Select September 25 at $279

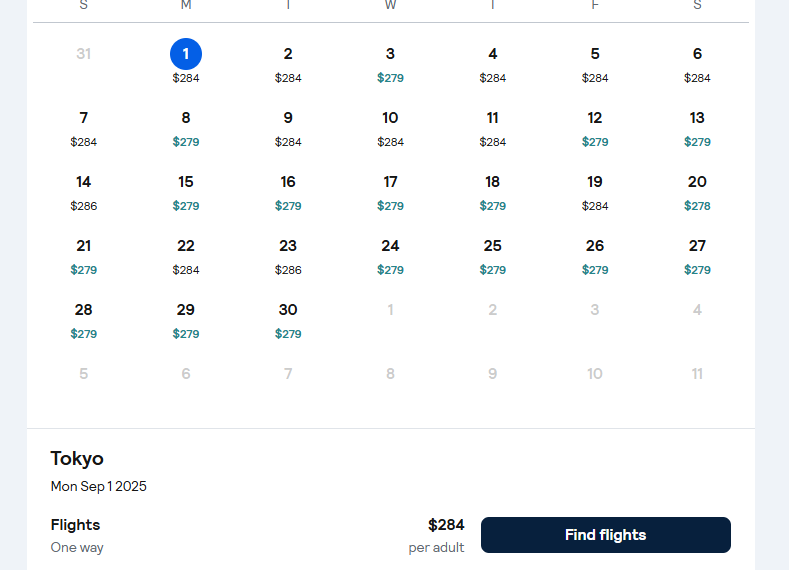pyautogui.click(x=493, y=255)
